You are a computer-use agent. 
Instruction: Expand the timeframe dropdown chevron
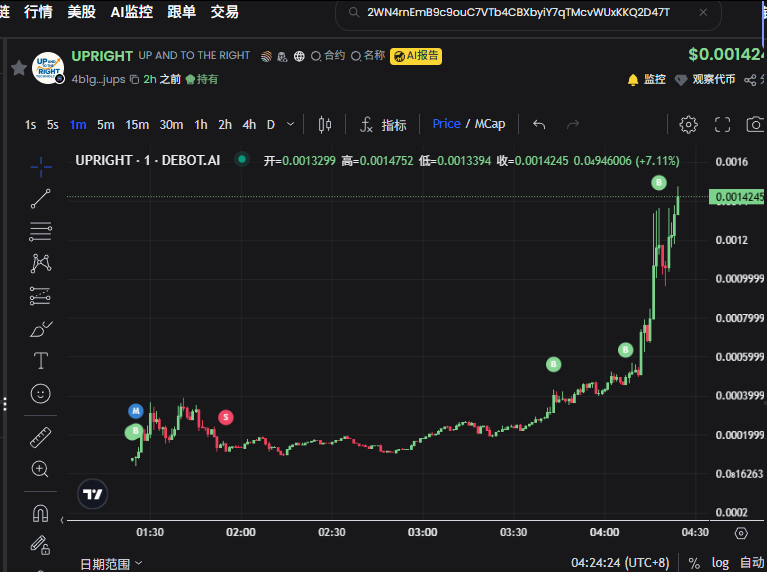coord(290,124)
